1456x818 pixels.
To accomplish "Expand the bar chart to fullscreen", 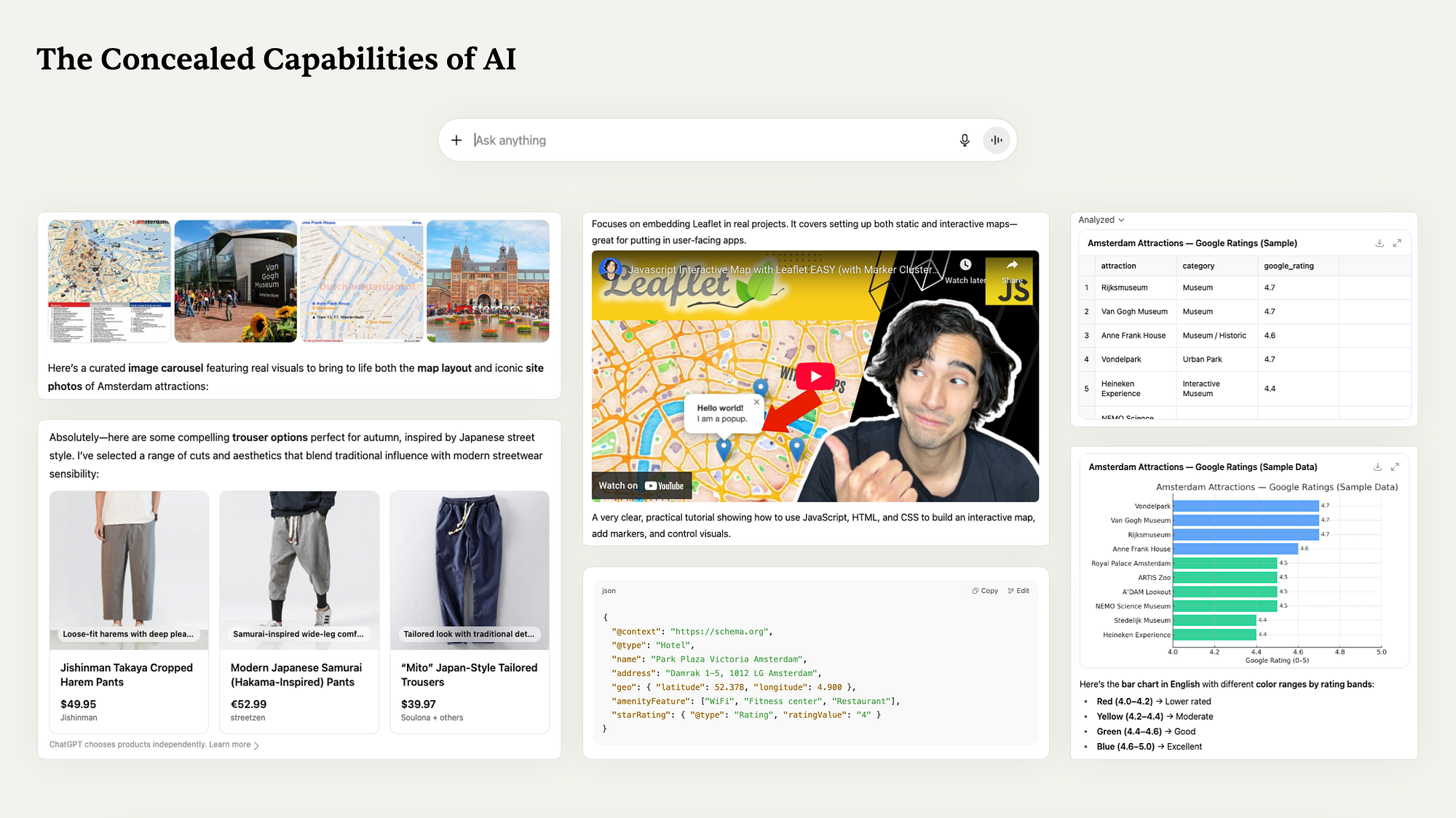I will pos(1395,466).
